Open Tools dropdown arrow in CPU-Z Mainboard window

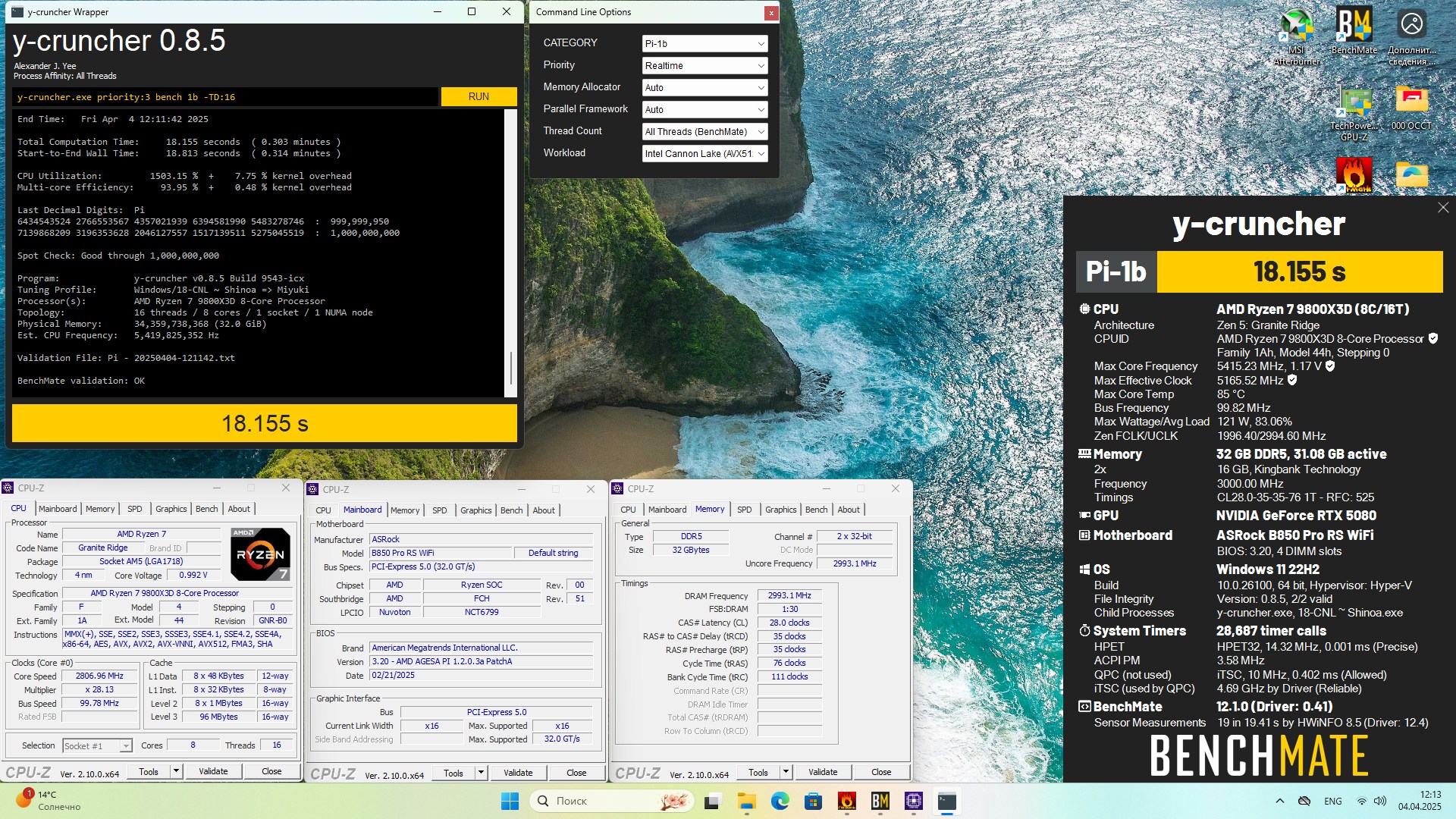pyautogui.click(x=481, y=773)
